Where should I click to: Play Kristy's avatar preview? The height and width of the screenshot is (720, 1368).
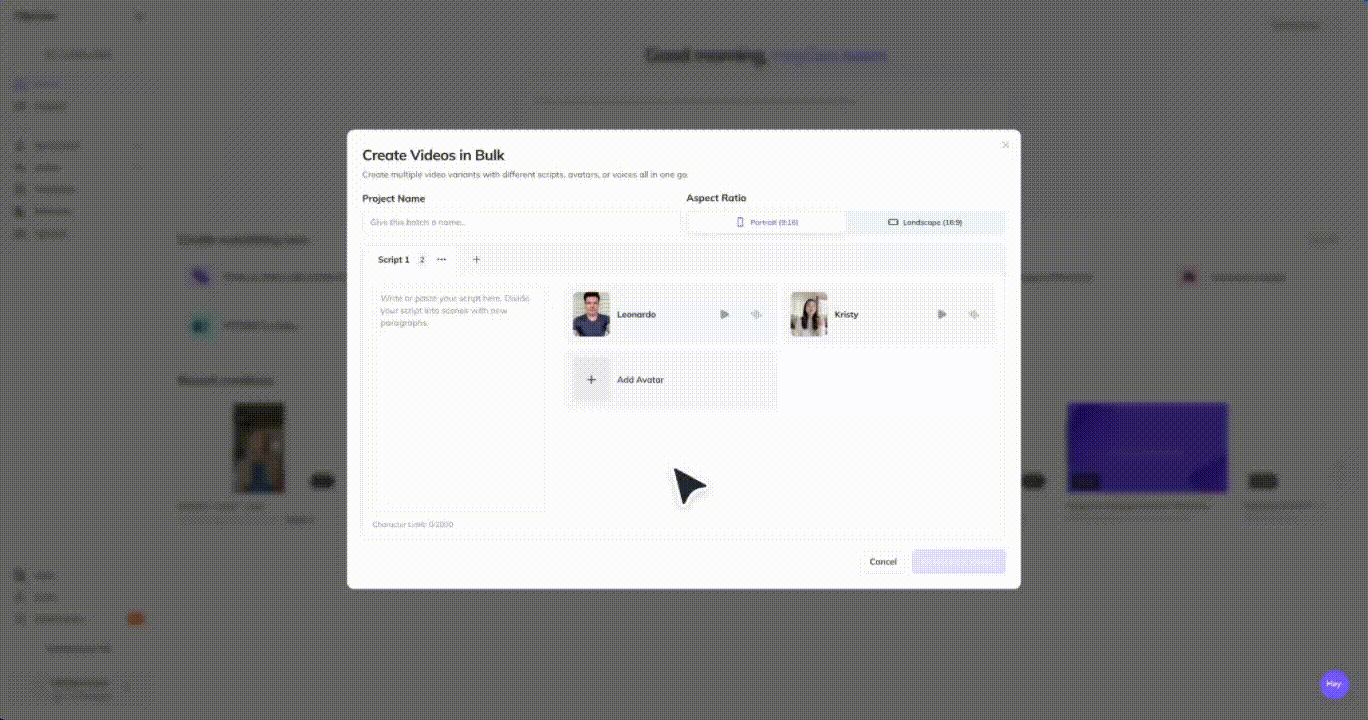click(942, 314)
